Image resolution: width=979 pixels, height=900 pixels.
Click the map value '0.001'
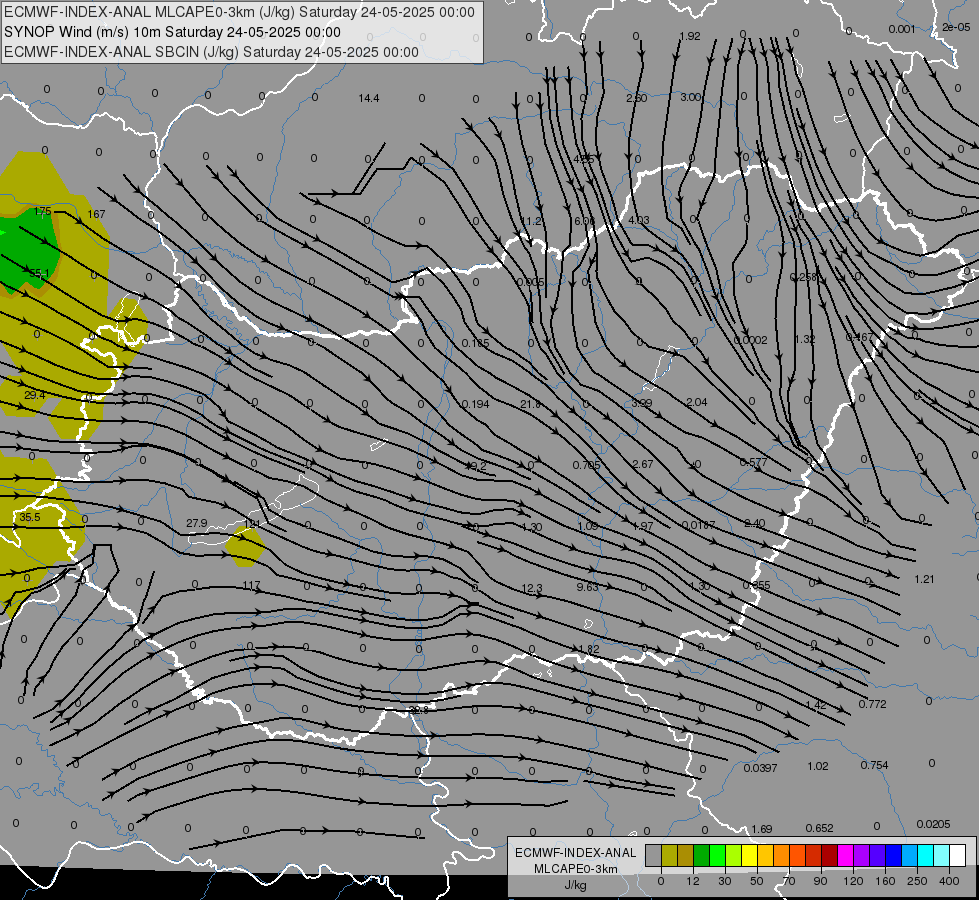click(x=902, y=29)
